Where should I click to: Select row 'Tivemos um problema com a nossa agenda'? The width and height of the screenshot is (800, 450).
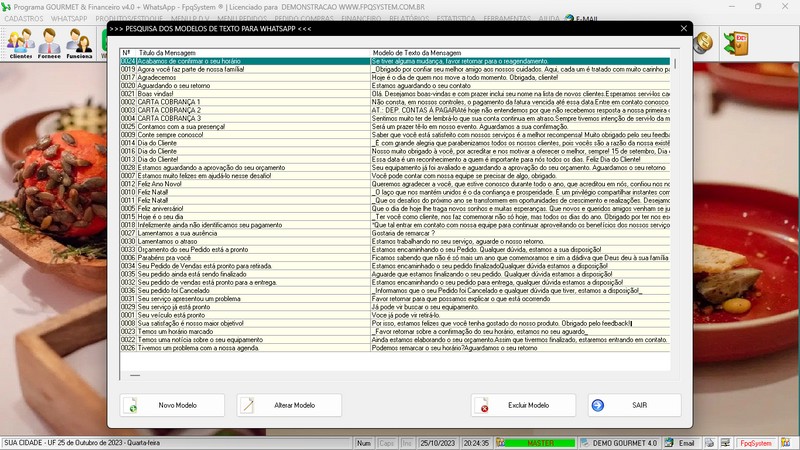coord(395,348)
